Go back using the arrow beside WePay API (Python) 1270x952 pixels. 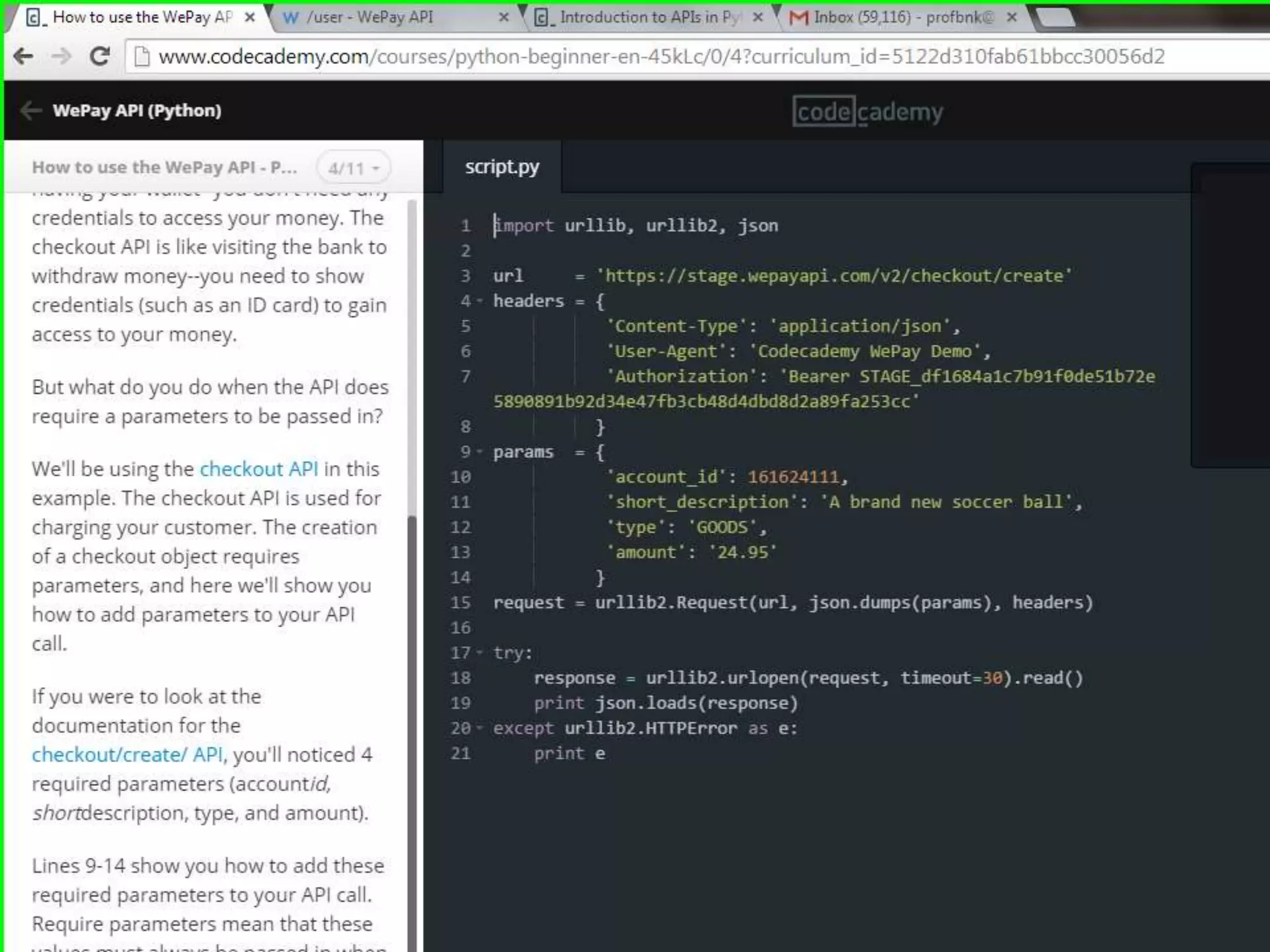coord(31,111)
